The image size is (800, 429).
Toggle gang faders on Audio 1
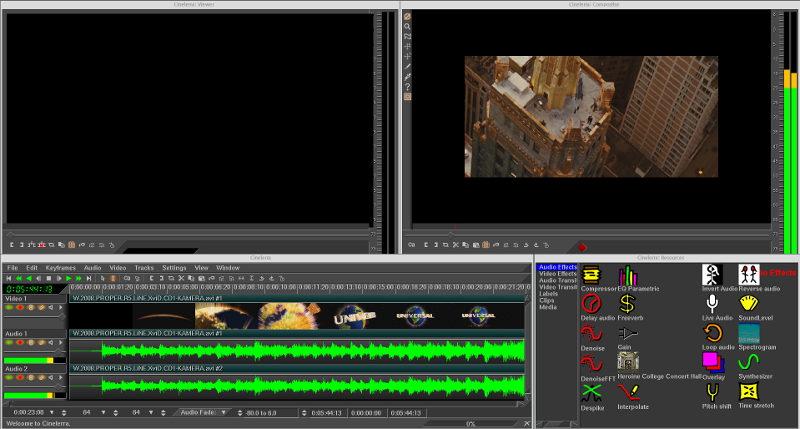[31, 343]
